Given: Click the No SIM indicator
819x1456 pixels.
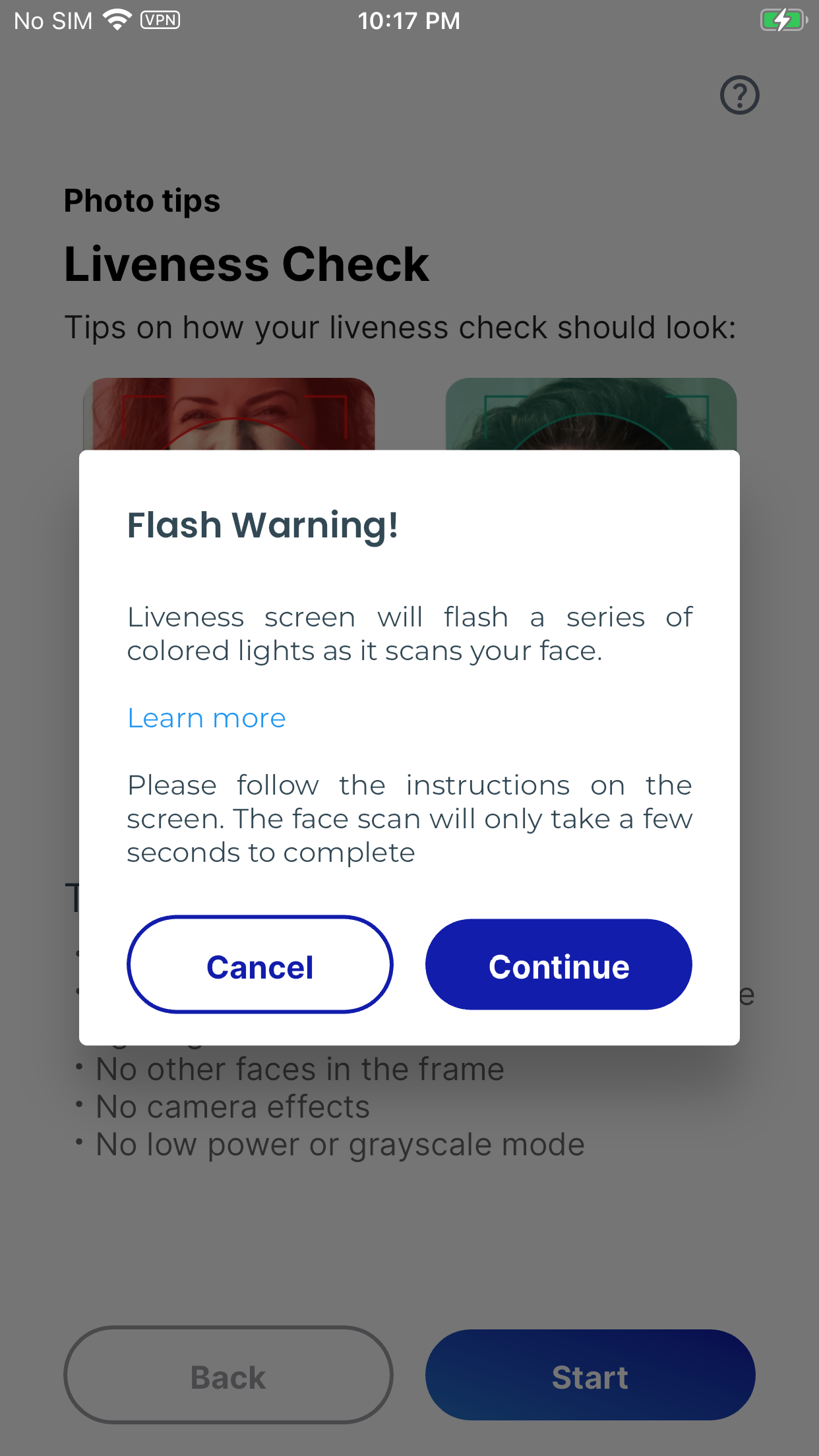Looking at the screenshot, I should [x=53, y=20].
